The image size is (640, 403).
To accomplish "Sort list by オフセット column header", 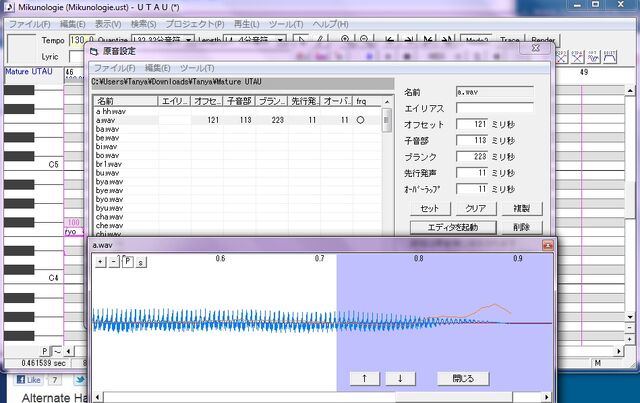I will [x=207, y=101].
